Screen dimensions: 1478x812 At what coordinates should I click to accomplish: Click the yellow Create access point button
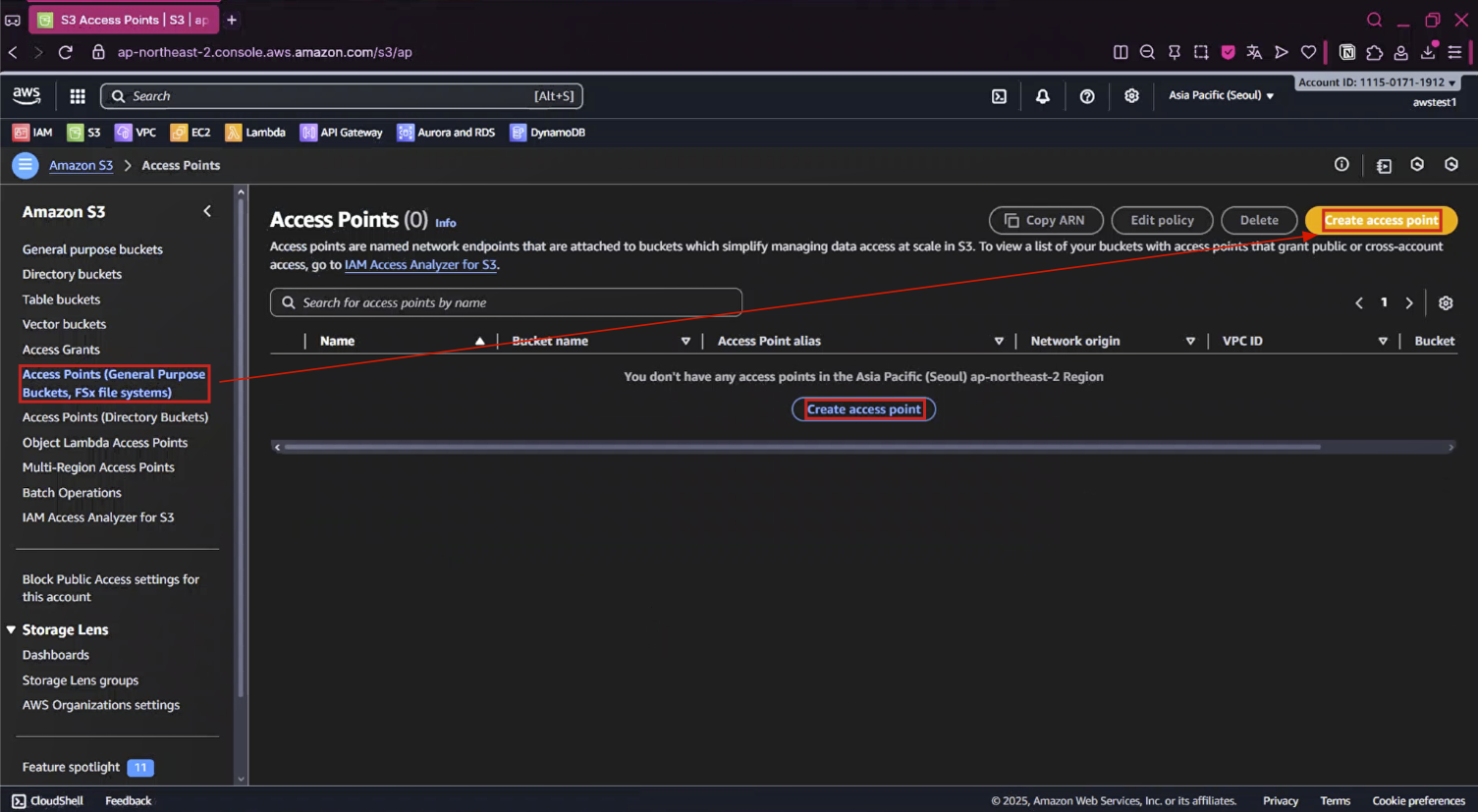click(1381, 220)
